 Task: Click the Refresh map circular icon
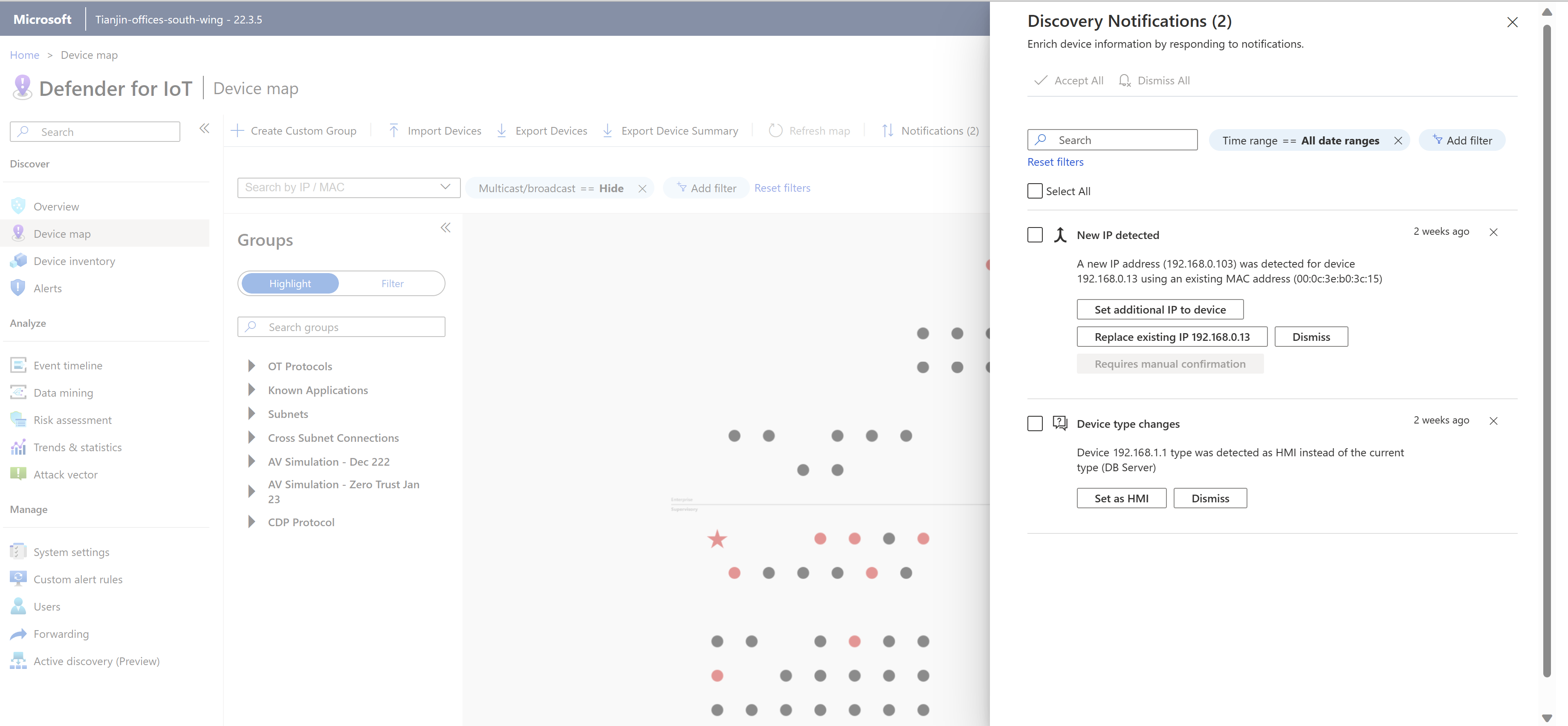tap(775, 130)
